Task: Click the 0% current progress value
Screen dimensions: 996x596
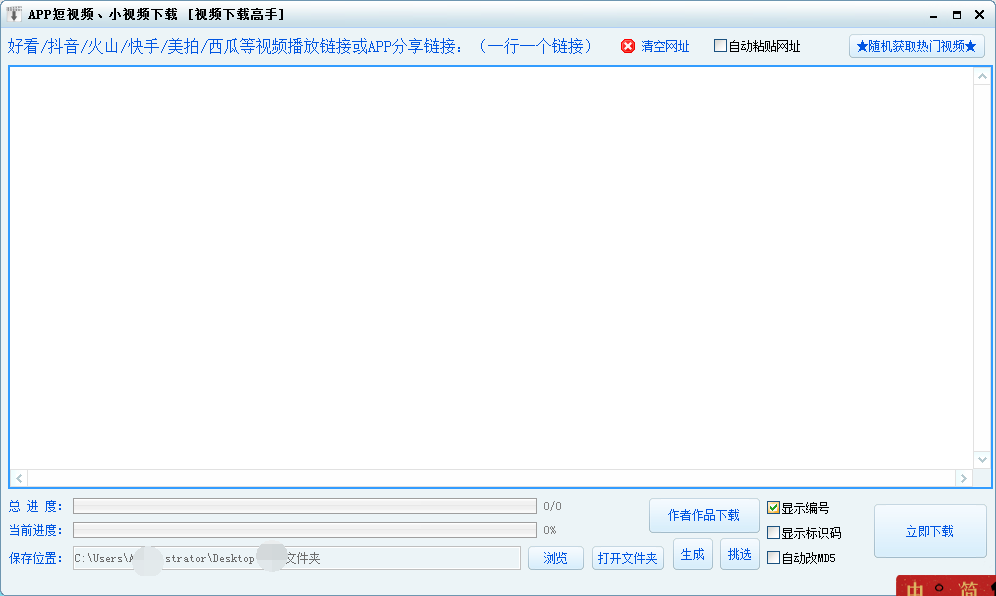Action: pyautogui.click(x=549, y=530)
